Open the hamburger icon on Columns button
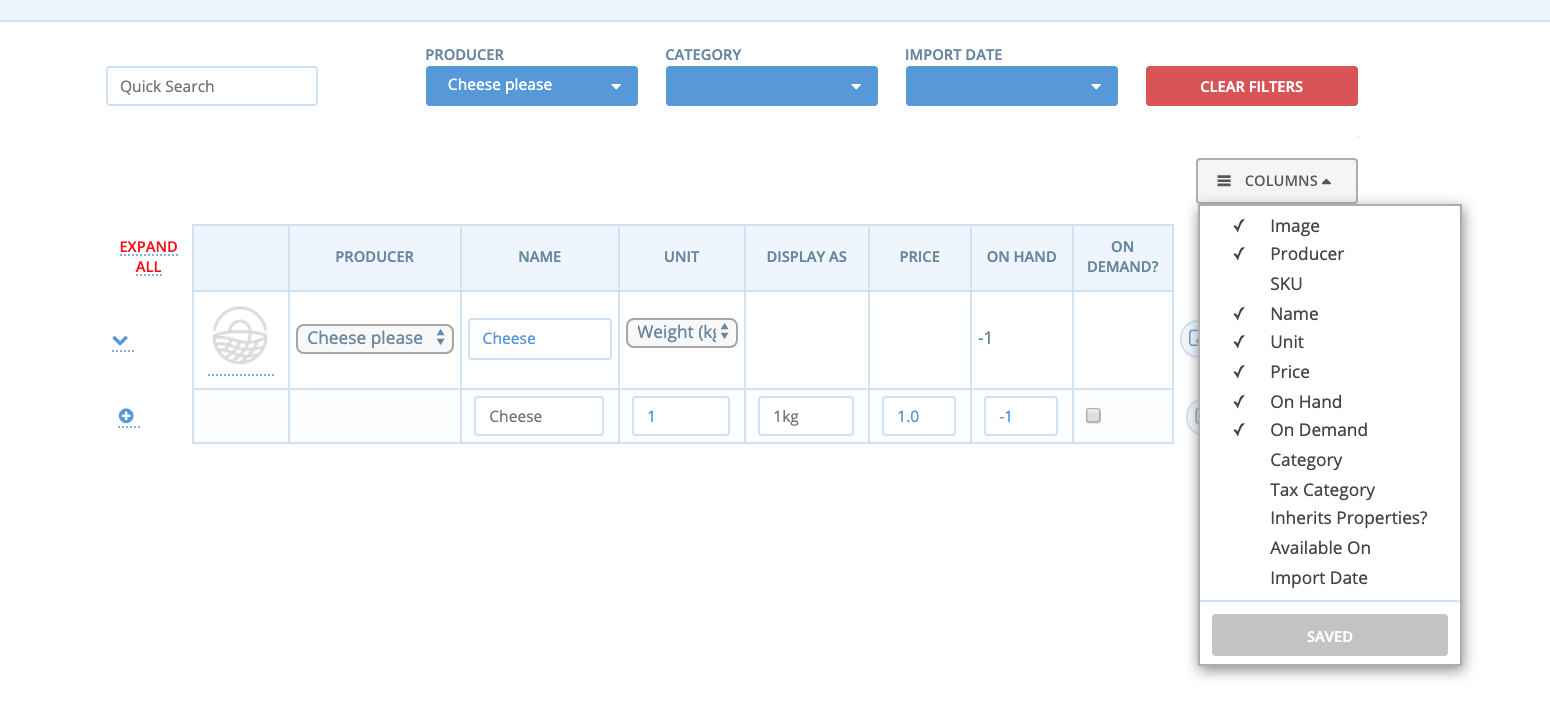This screenshot has width=1550, height=728. point(1224,181)
